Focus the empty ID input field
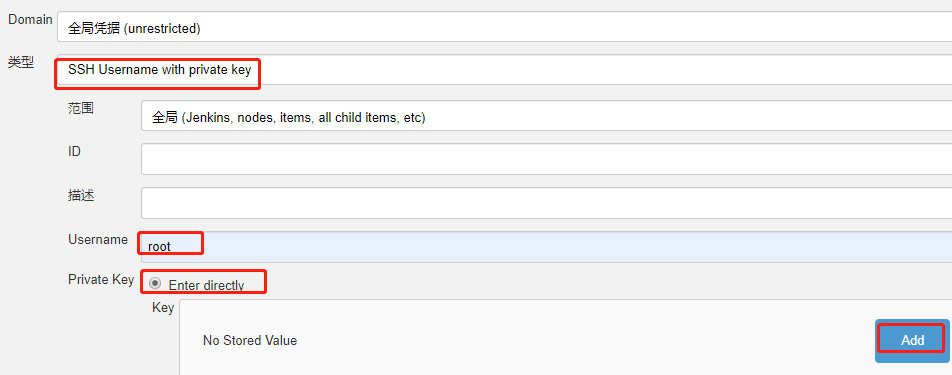The width and height of the screenshot is (952, 375). coord(546,159)
